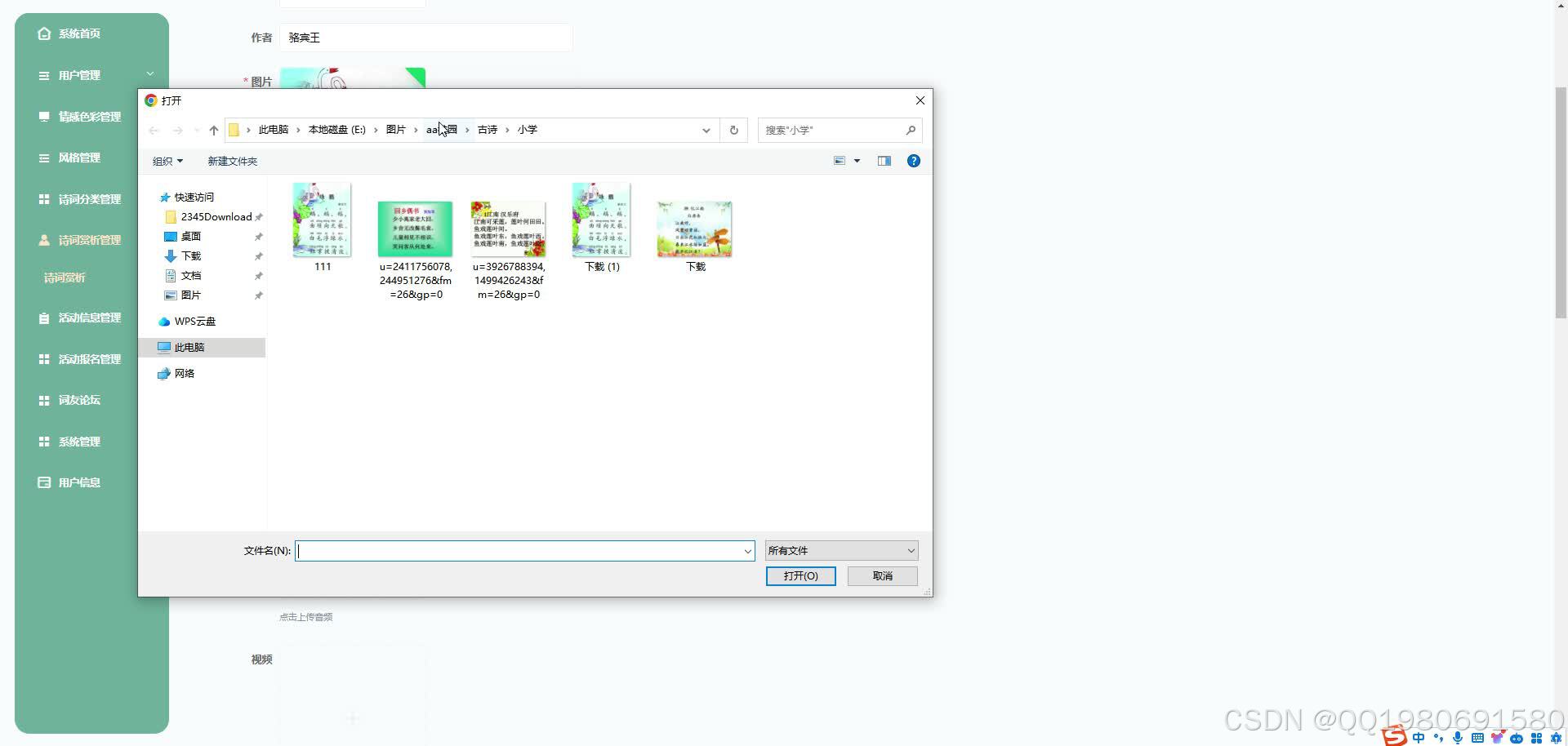Viewport: 1568px width, 746px height.
Task: Expand the address bar history dropdown
Action: coord(706,130)
